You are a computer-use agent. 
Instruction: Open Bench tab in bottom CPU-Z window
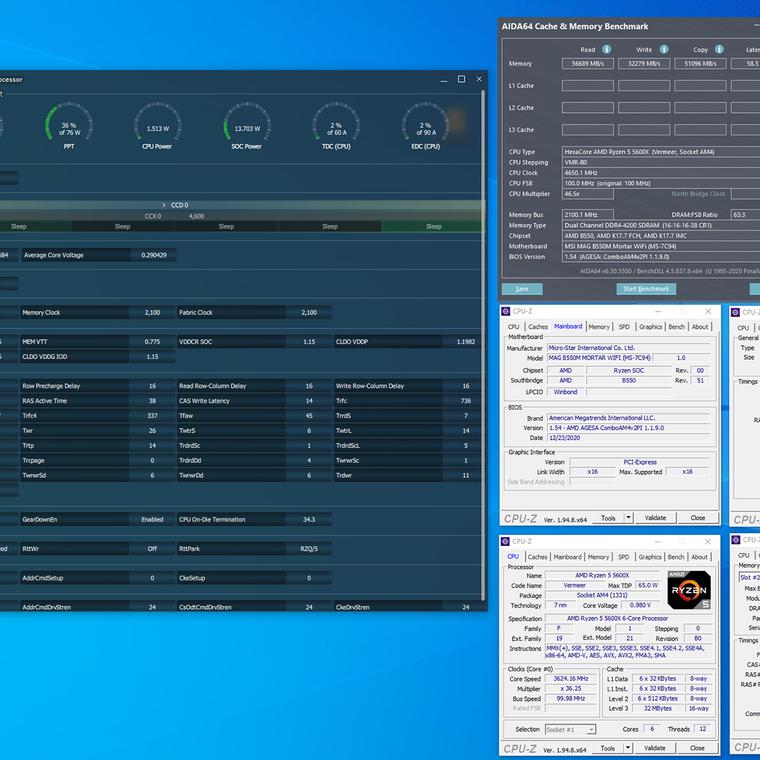point(676,557)
